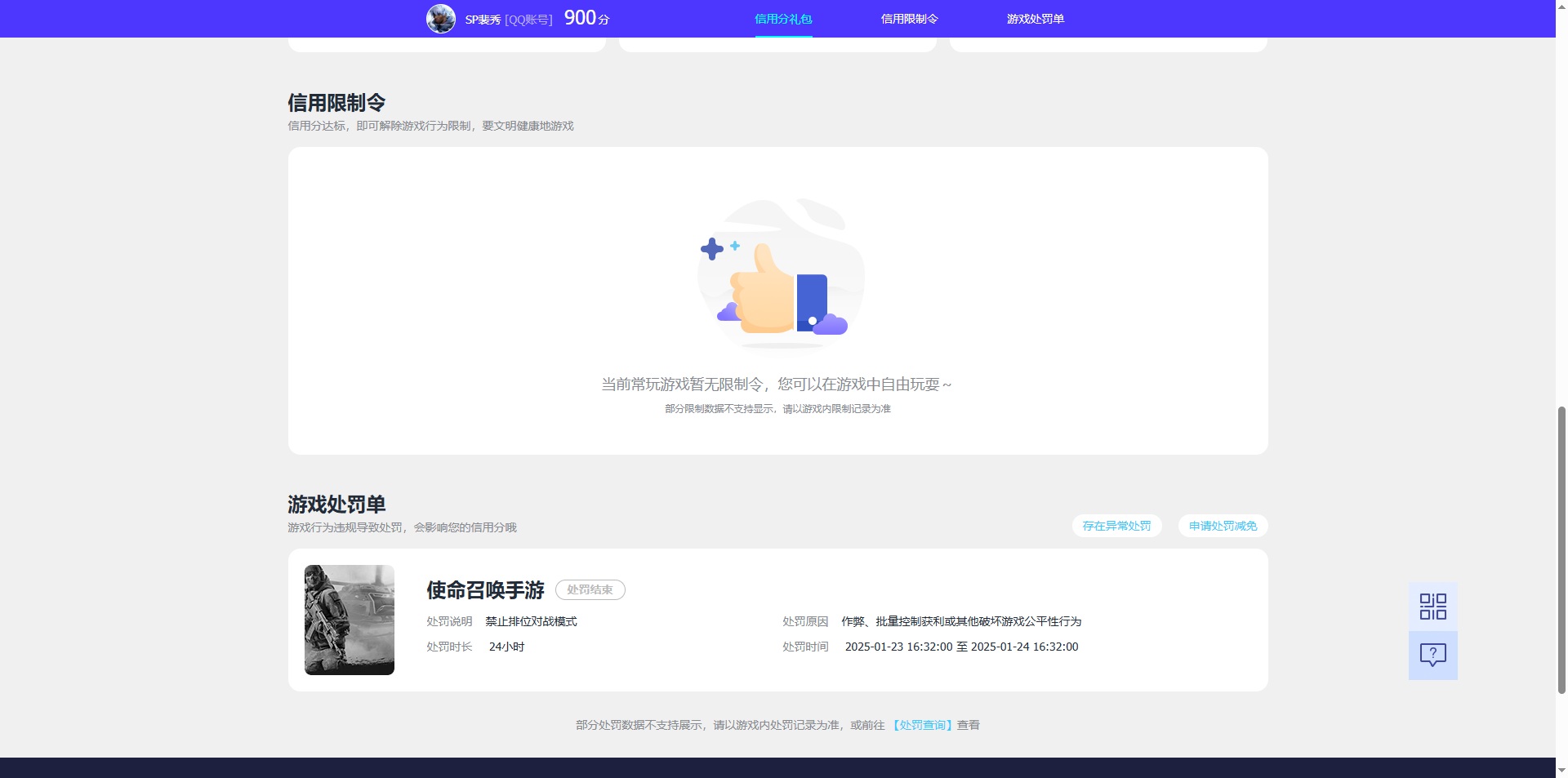Click username SP裴秀 in header
The image size is (1568, 778).
click(x=483, y=20)
